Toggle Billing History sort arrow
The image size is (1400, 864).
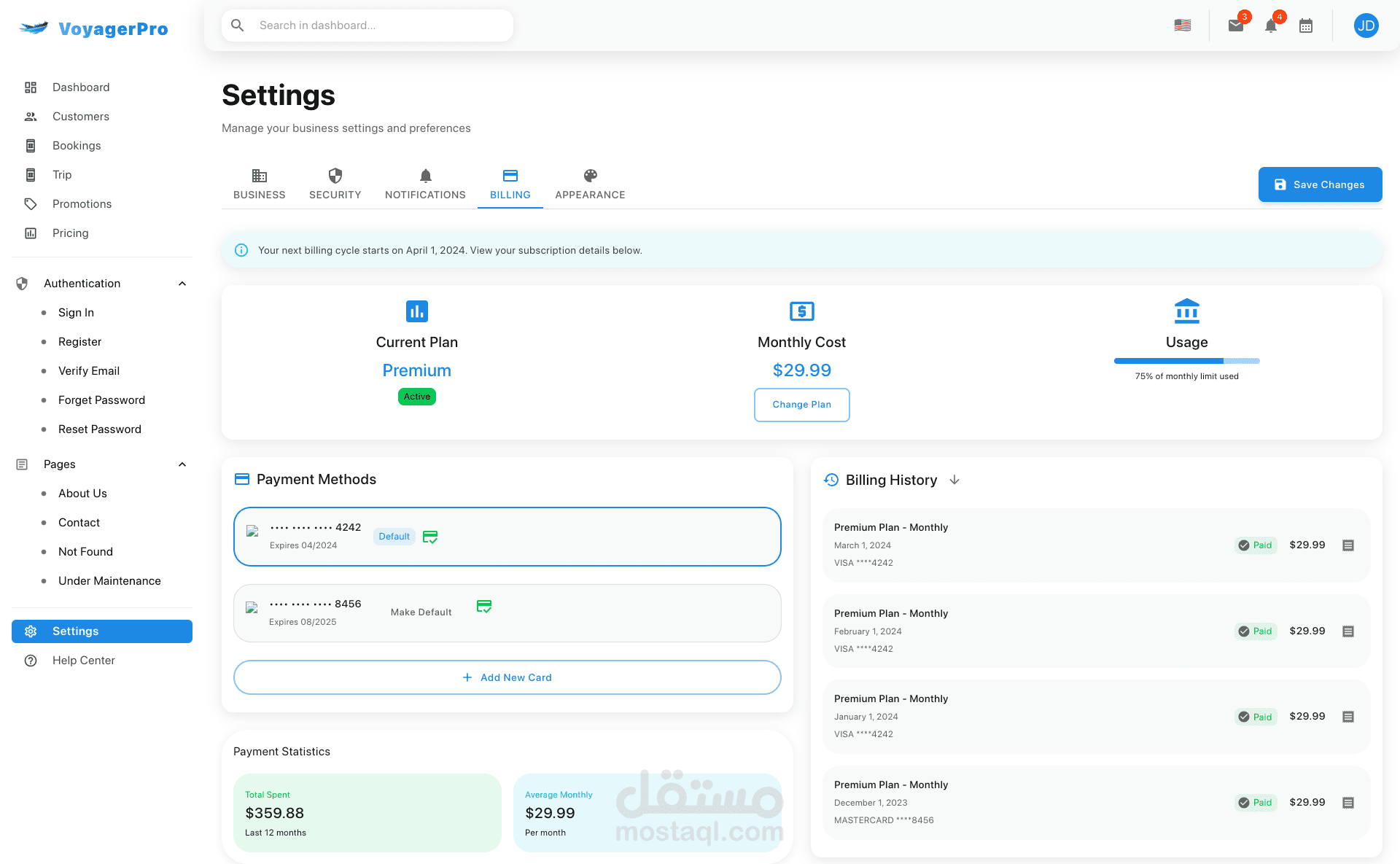pos(954,480)
